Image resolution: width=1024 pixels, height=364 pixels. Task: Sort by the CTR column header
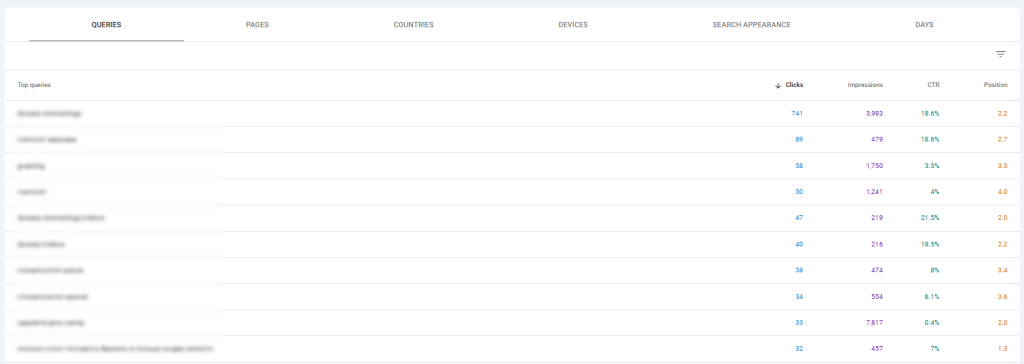point(933,85)
